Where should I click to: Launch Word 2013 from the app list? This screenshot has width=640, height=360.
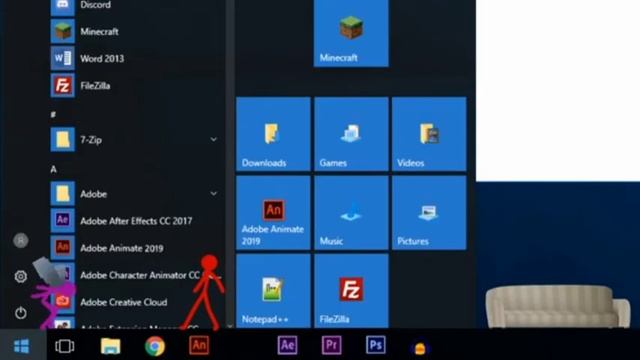click(x=137, y=58)
